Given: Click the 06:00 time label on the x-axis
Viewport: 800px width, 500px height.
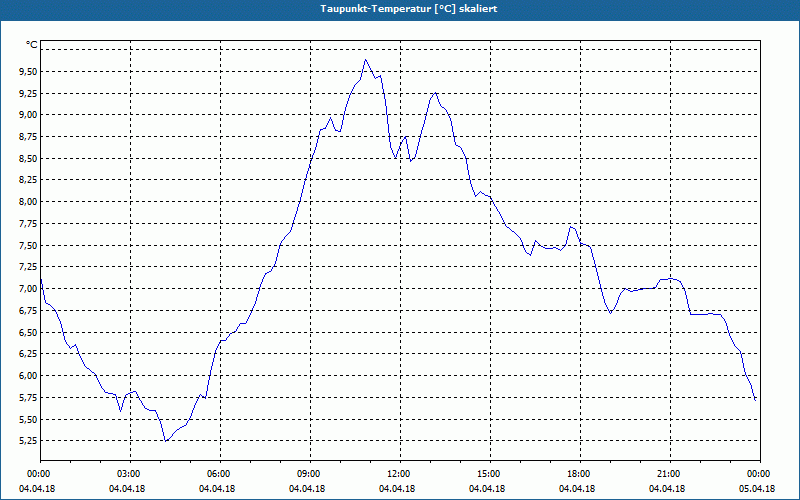Looking at the screenshot, I should click(x=220, y=474).
